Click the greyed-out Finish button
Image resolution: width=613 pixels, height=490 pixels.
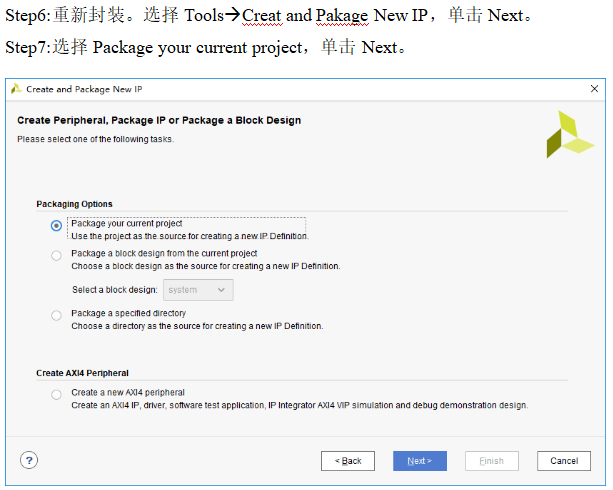click(x=492, y=461)
